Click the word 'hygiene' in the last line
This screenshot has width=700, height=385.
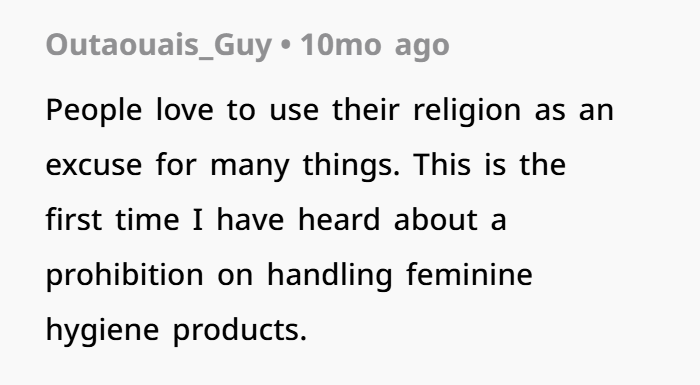coord(102,331)
